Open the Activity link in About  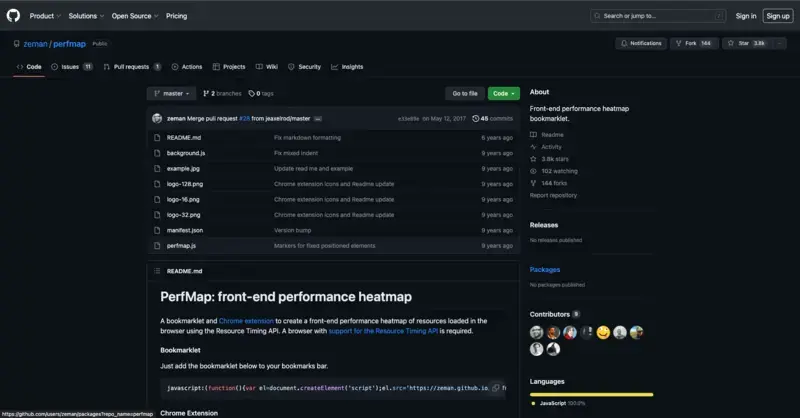[546, 147]
